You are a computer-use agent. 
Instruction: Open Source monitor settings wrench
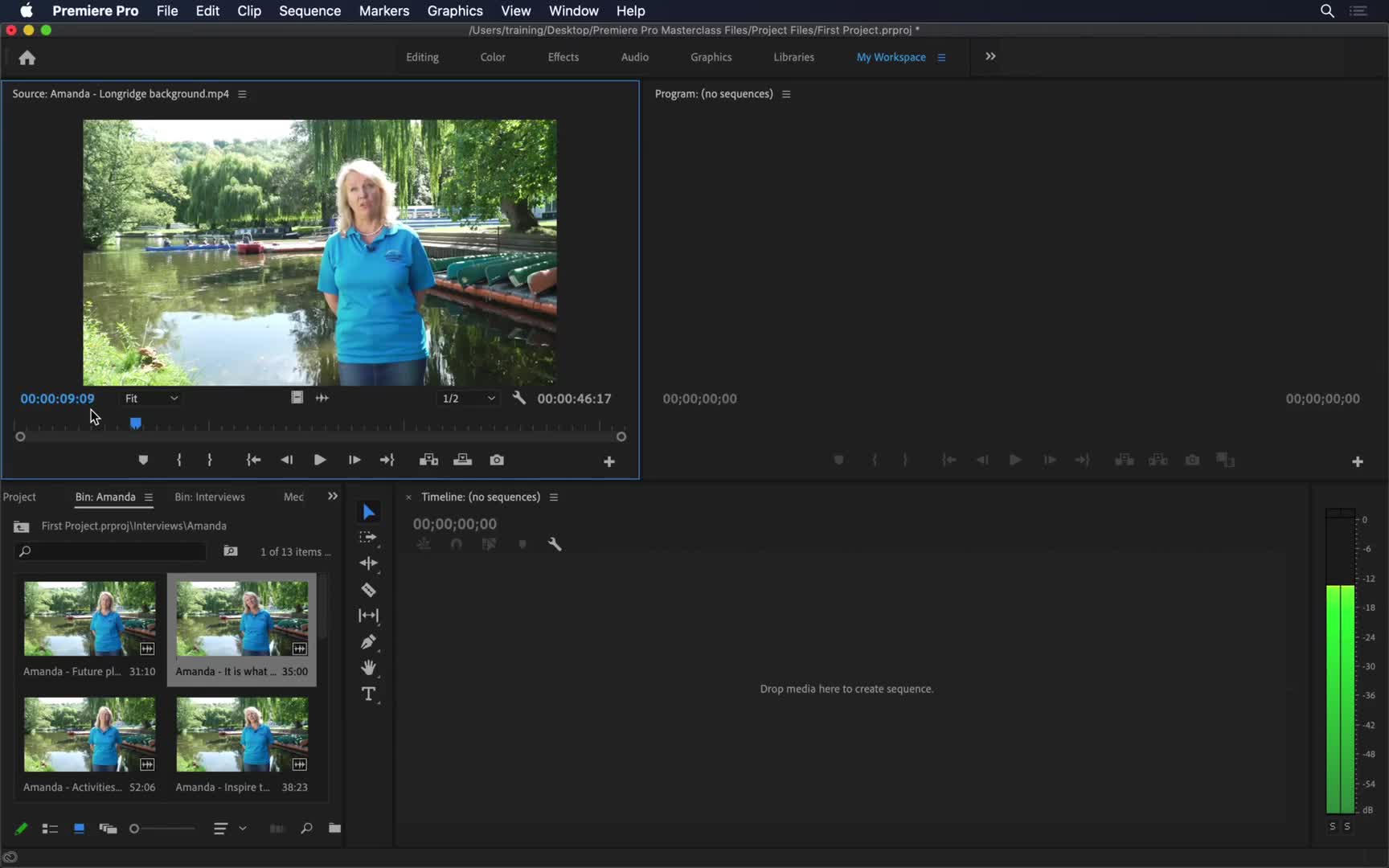point(519,398)
